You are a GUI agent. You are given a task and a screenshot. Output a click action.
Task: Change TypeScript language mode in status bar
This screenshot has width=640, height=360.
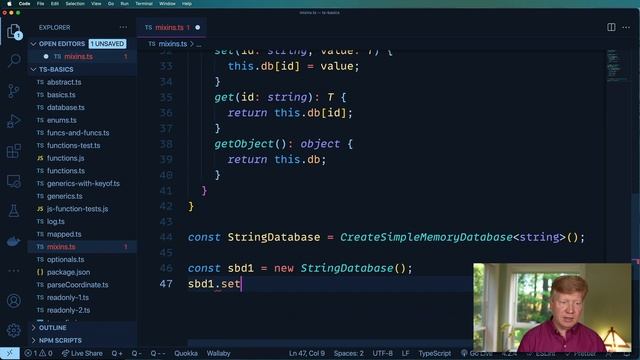[435, 353]
